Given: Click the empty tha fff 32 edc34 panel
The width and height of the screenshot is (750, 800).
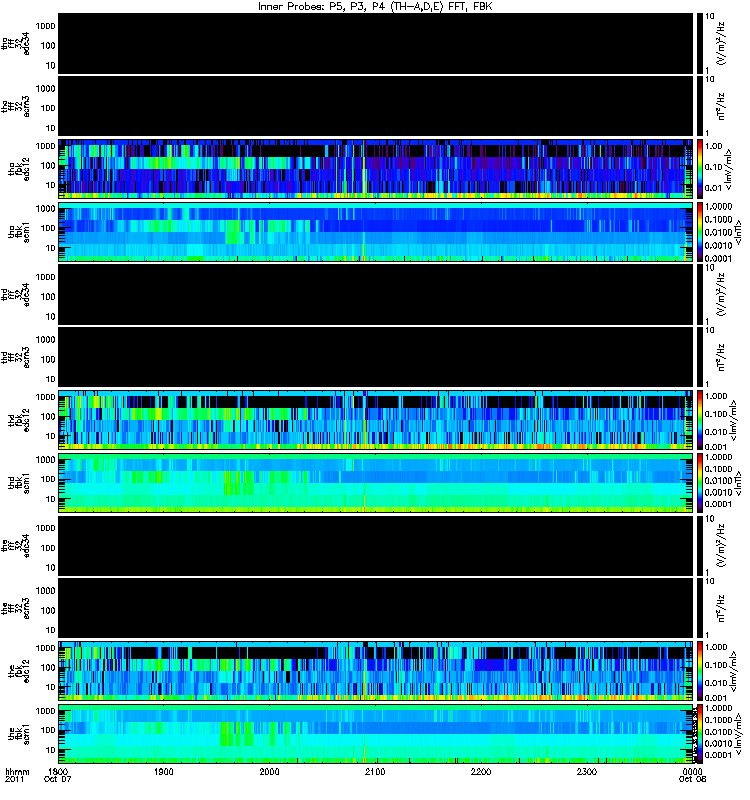Looking at the screenshot, I should tap(376, 43).
